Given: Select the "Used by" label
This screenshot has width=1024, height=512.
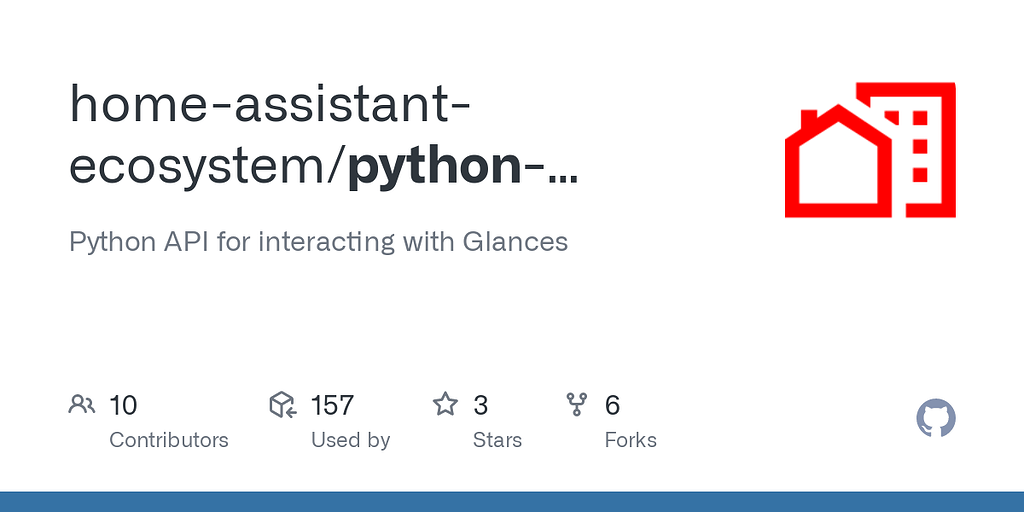Looking at the screenshot, I should [x=350, y=440].
